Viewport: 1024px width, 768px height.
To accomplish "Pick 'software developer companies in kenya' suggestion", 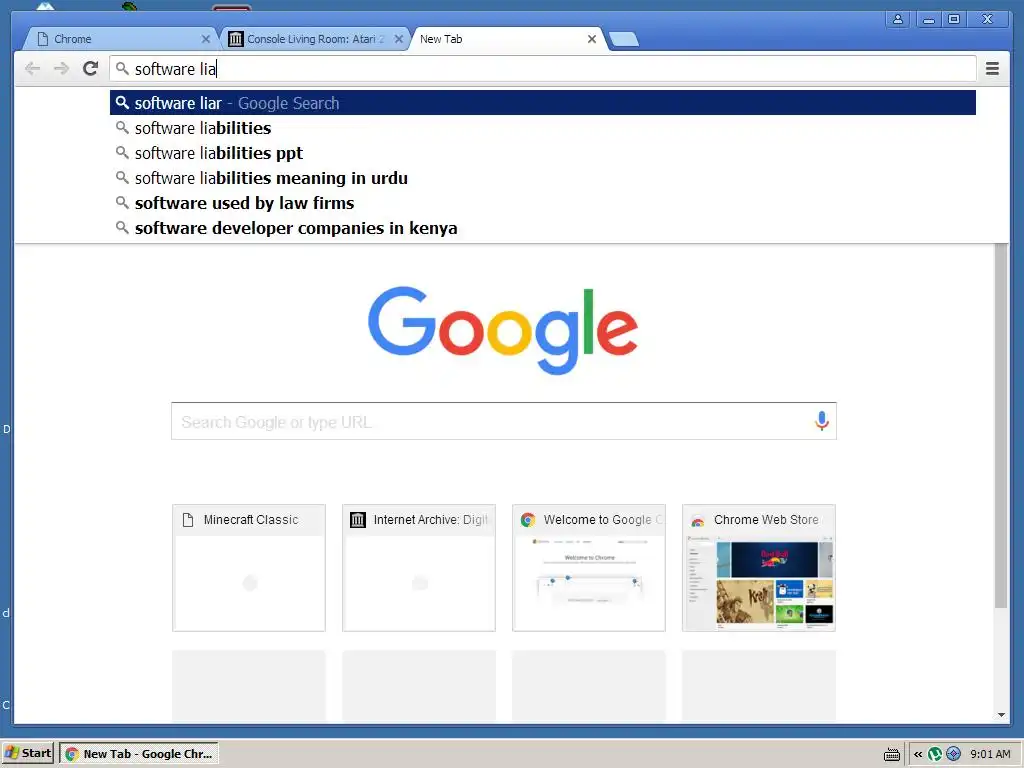I will (543, 228).
